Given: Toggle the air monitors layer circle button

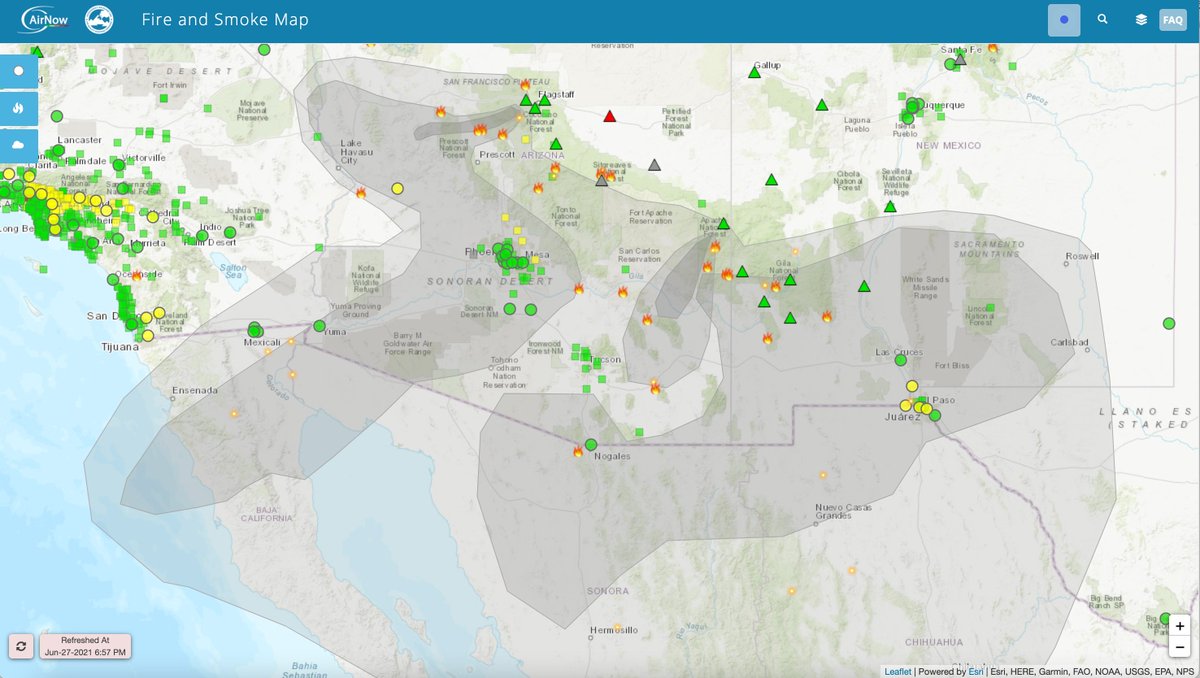Looking at the screenshot, I should 18,72.
